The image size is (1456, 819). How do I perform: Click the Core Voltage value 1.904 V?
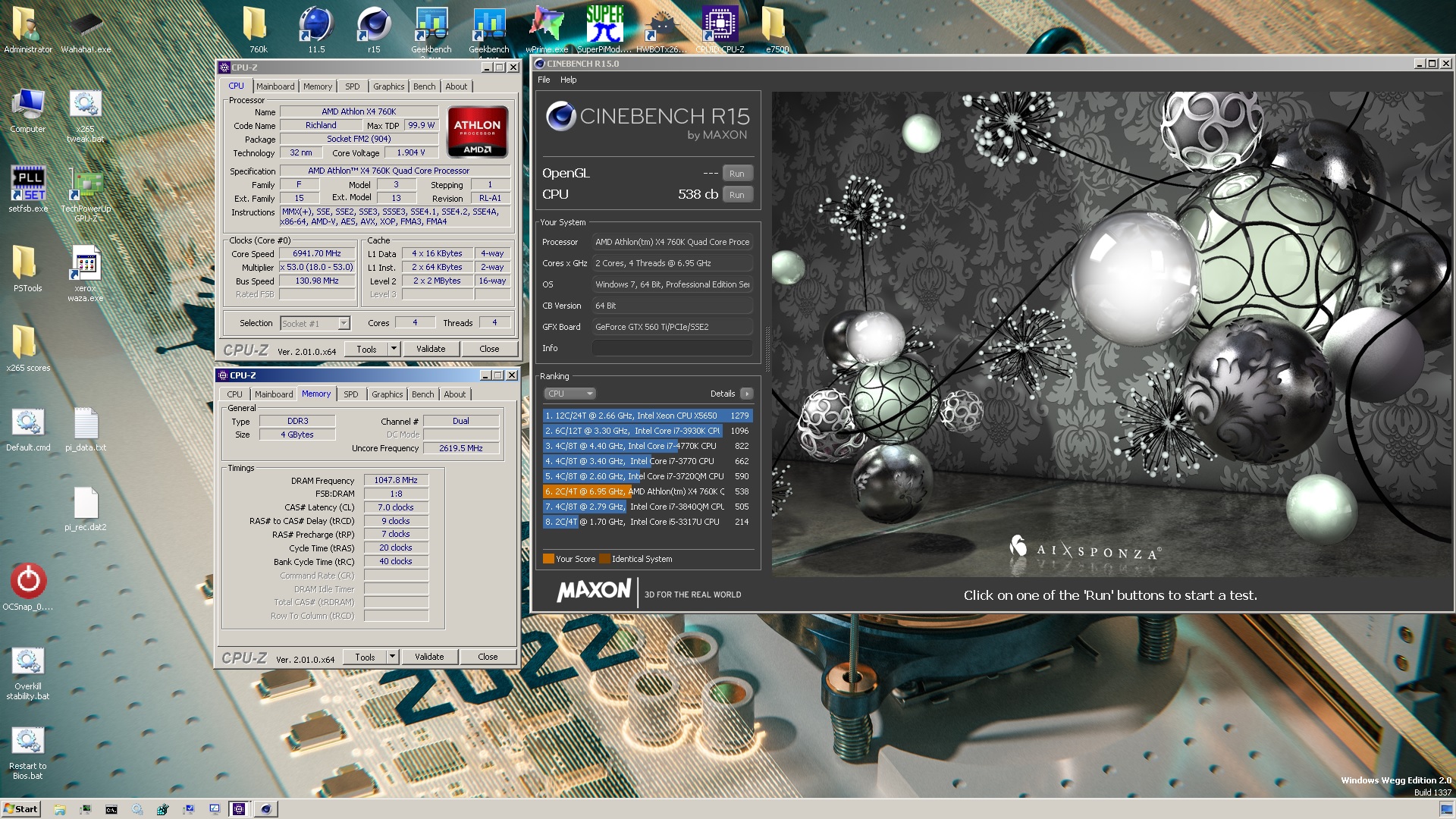tap(411, 152)
